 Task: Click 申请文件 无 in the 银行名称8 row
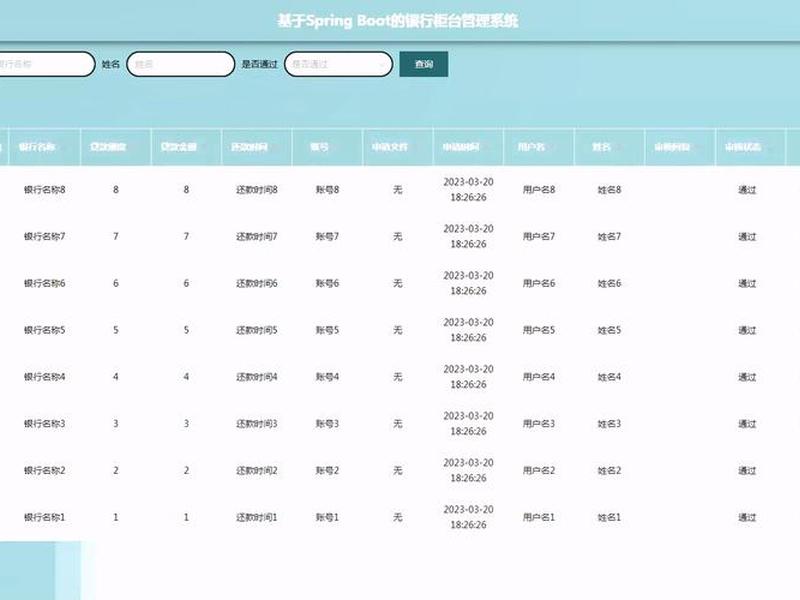pos(397,190)
